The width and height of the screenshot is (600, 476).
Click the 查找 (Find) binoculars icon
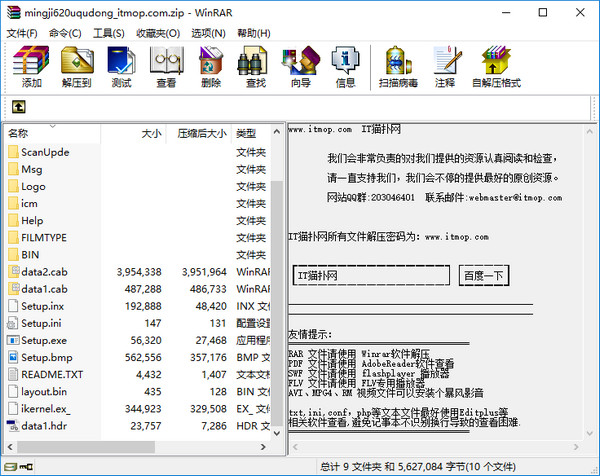click(252, 60)
